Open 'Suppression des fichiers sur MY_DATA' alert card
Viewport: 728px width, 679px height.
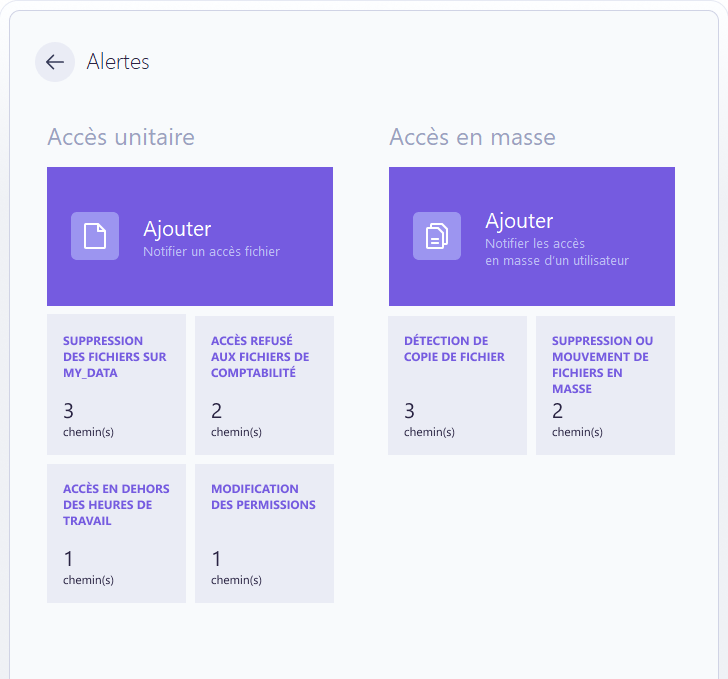coord(117,385)
